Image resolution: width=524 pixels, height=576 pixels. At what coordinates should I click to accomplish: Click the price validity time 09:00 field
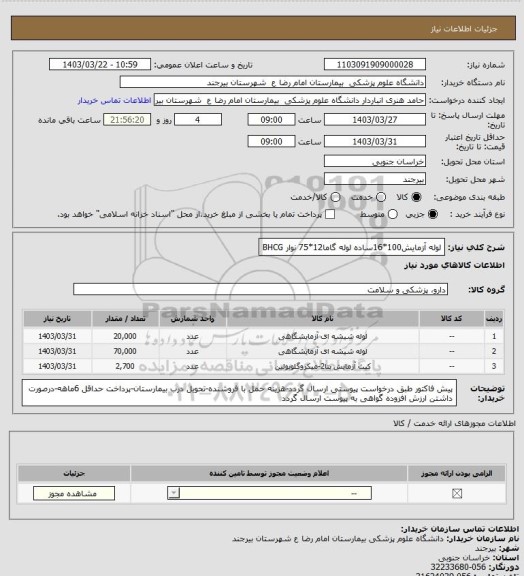click(x=272, y=141)
